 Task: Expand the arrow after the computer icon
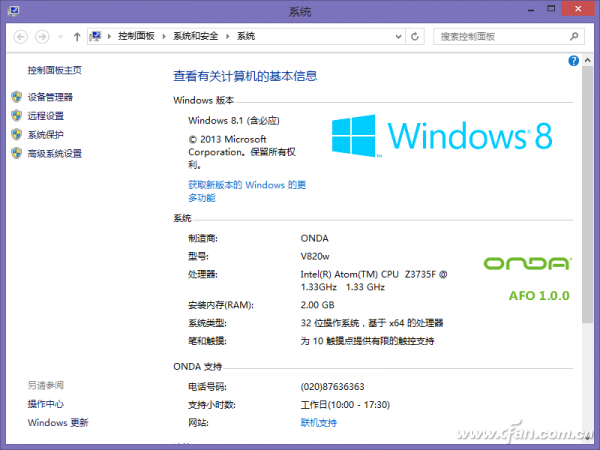pos(109,37)
